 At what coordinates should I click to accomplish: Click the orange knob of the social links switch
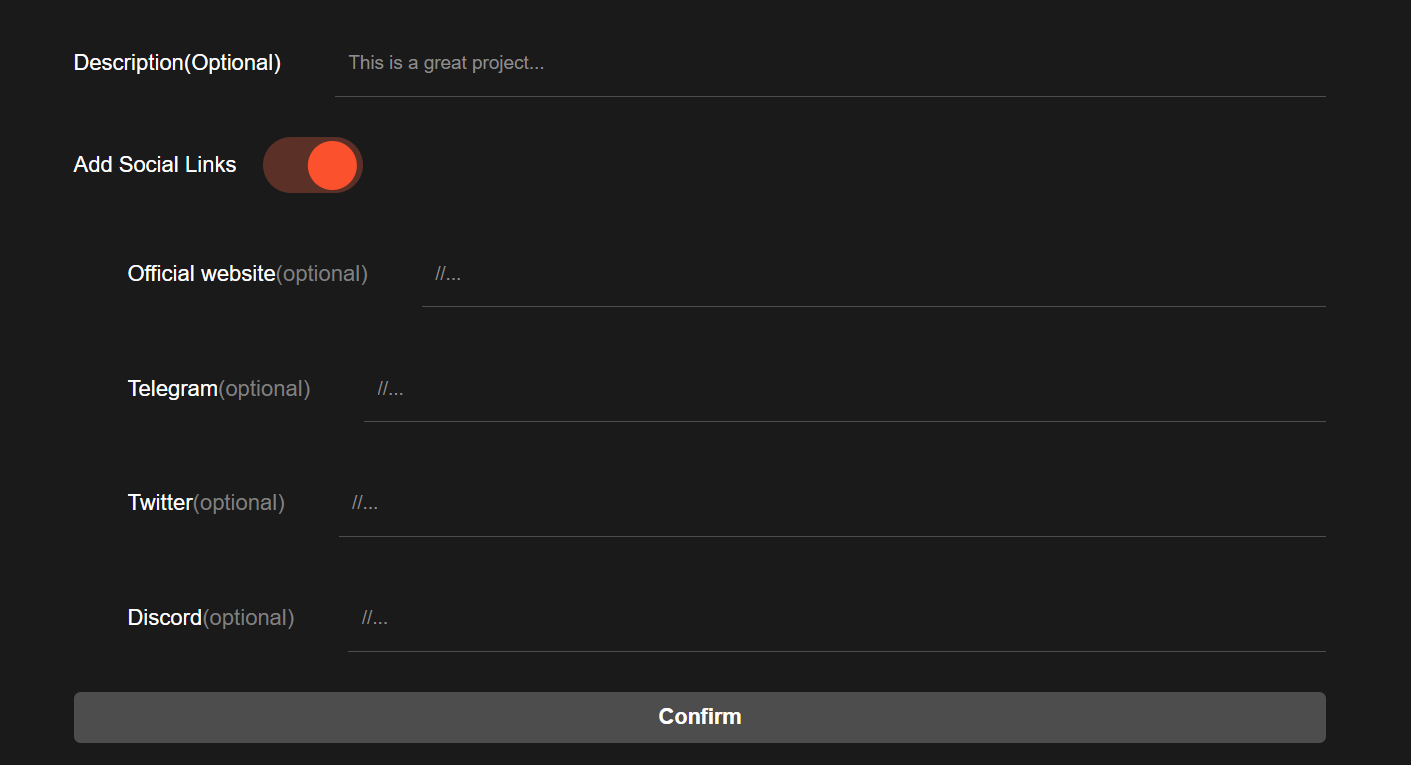332,165
